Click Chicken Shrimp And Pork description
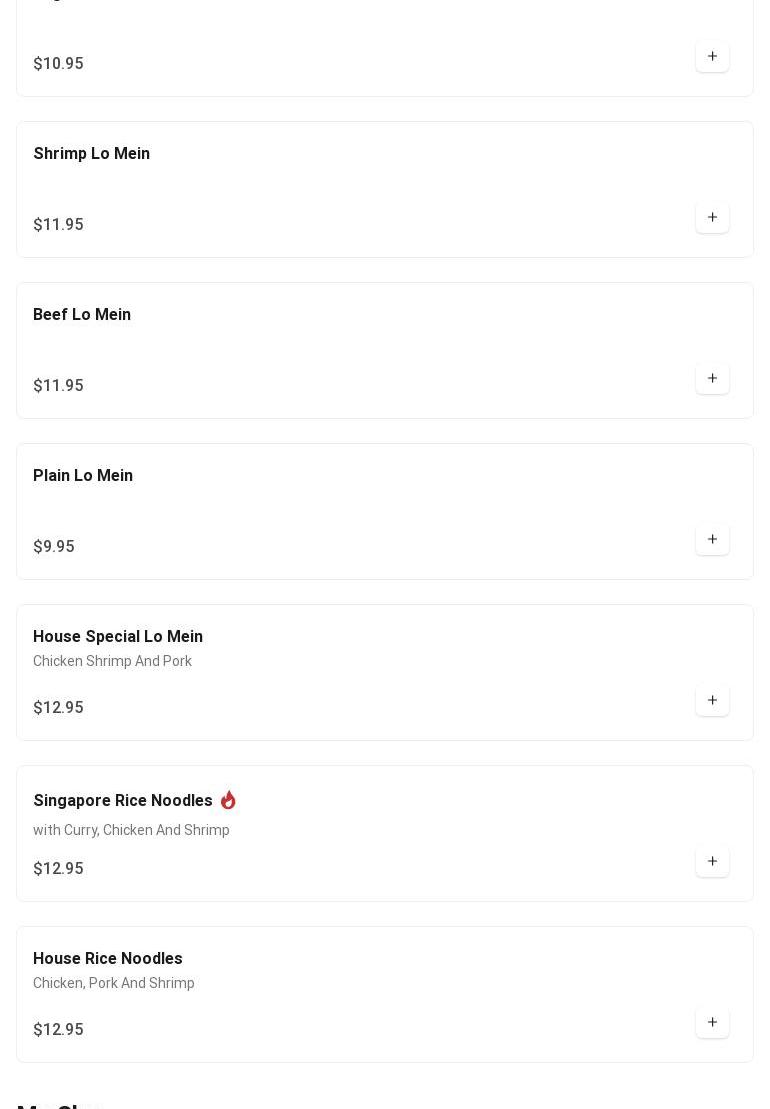Image resolution: width=770 pixels, height=1109 pixels. [x=112, y=661]
